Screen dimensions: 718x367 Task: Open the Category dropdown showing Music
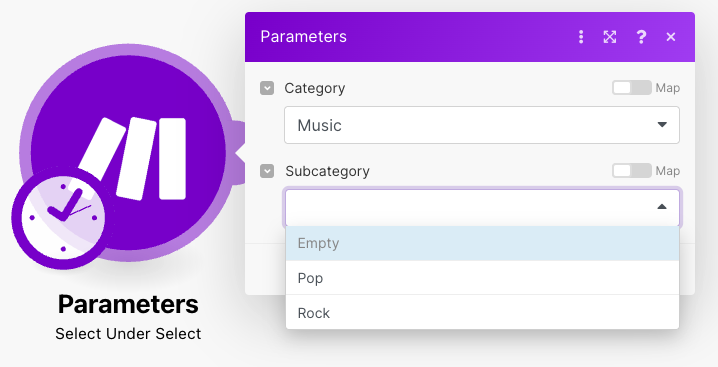coord(482,125)
